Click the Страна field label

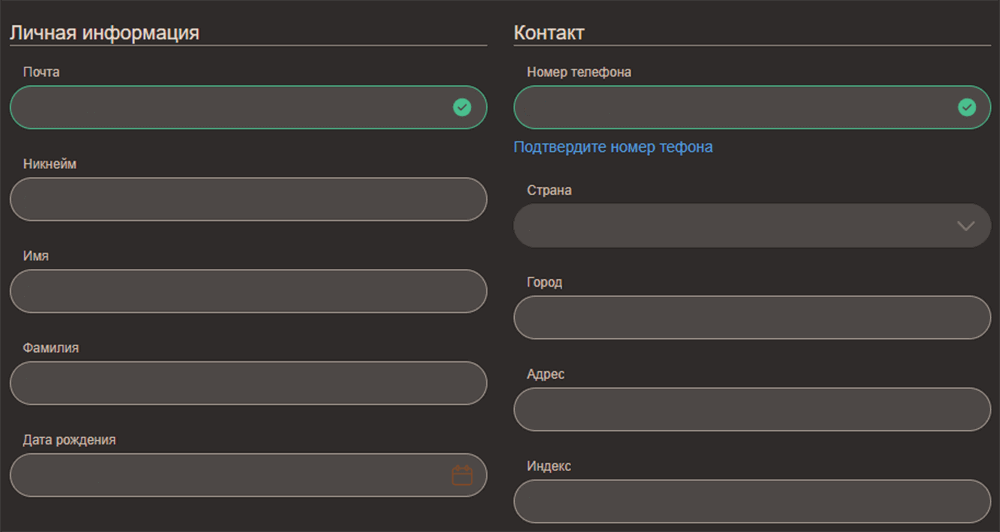pos(549,190)
